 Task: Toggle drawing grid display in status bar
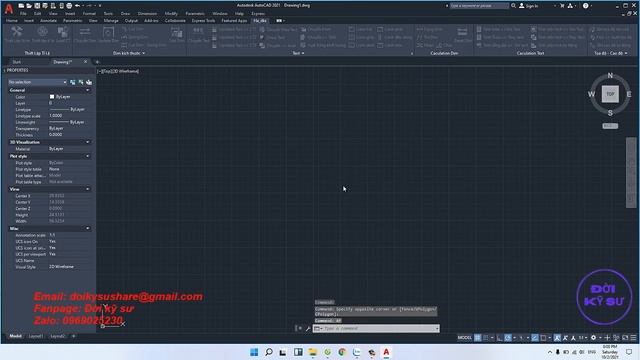tap(478, 338)
